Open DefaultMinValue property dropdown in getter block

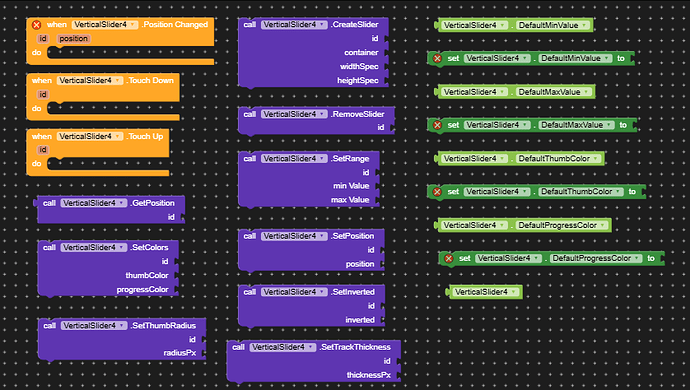point(553,25)
